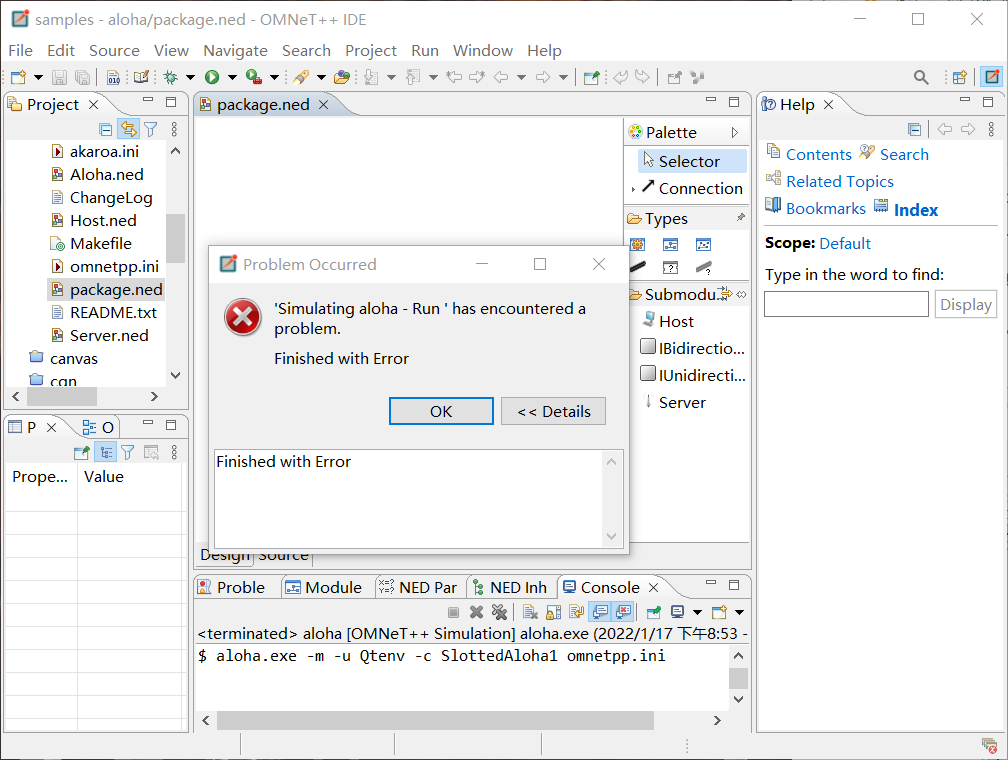Click the Project tree vertical scrollbar thumb
This screenshot has width=1008, height=760.
[x=175, y=238]
